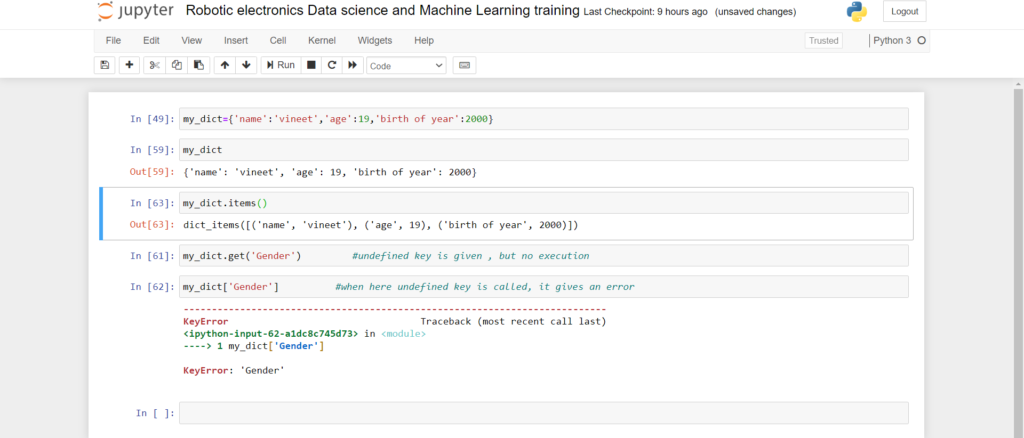Click the Jupyter logo
Screen dimensions: 1024x438
tap(136, 11)
